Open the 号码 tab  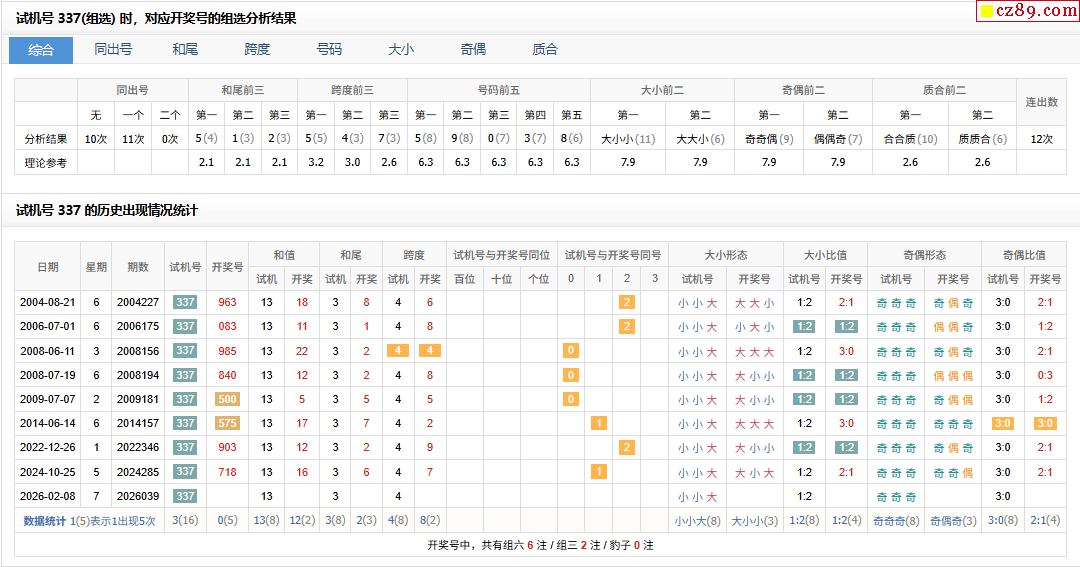tap(329, 50)
